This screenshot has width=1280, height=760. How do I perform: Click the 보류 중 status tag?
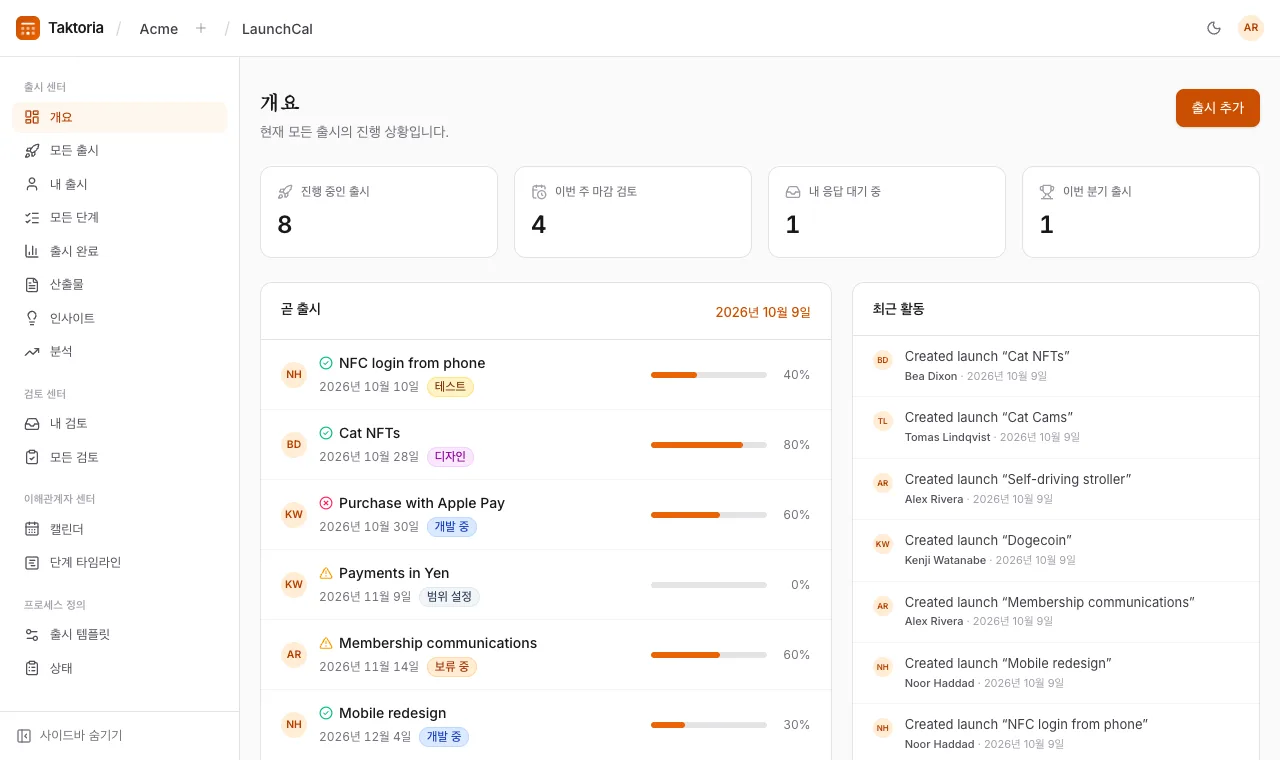[452, 667]
